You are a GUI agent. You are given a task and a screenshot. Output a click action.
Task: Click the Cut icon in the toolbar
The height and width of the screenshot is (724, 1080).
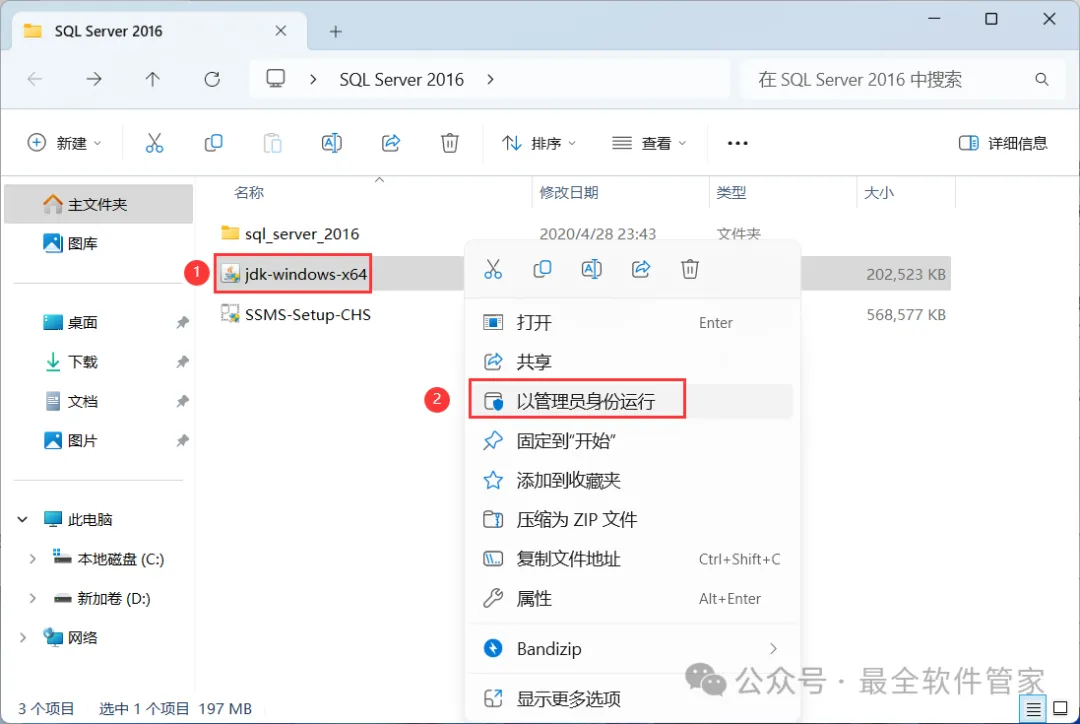point(154,143)
